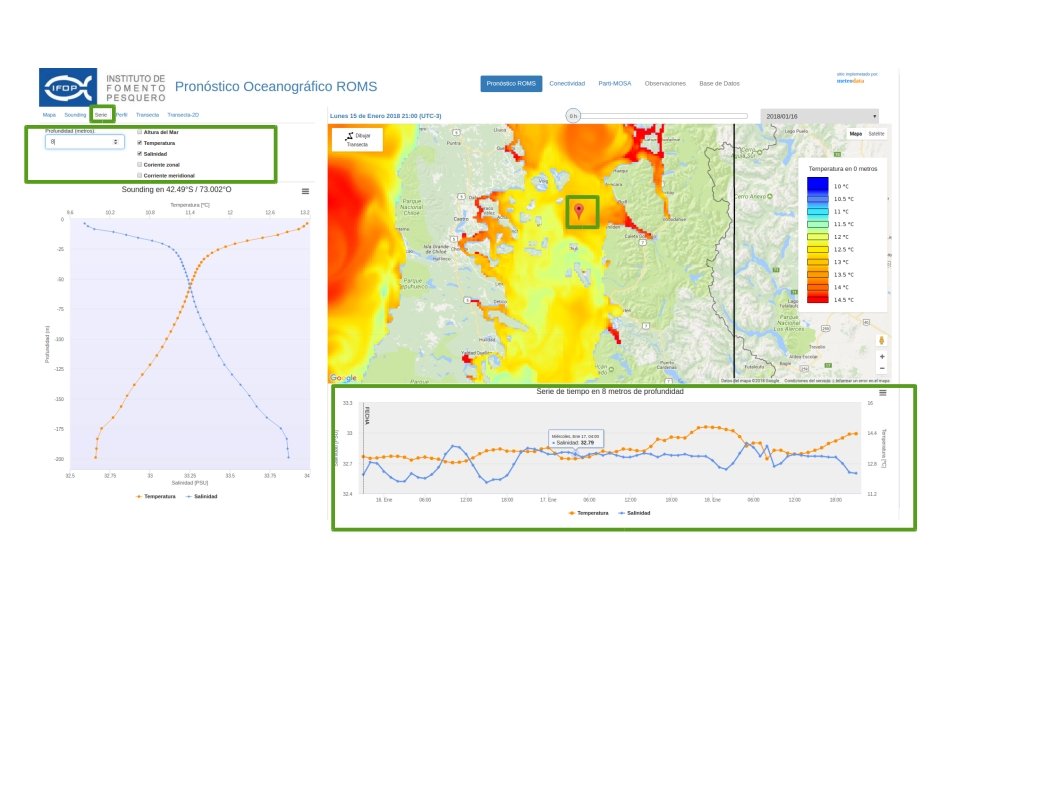Switch the map to Satélite view

[876, 133]
